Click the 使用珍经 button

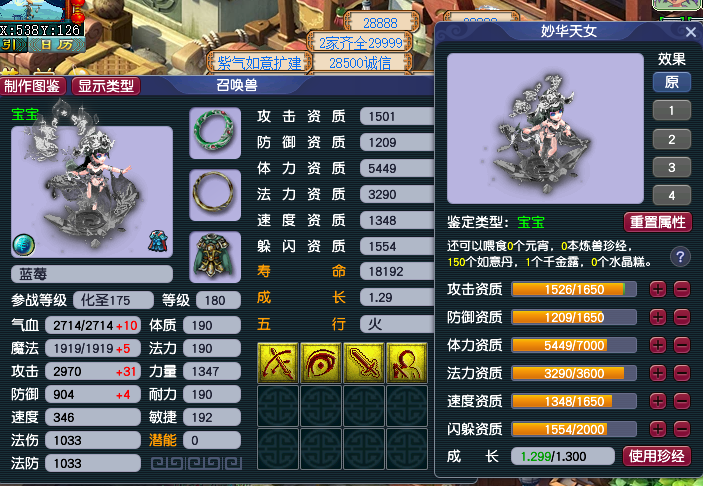[656, 456]
